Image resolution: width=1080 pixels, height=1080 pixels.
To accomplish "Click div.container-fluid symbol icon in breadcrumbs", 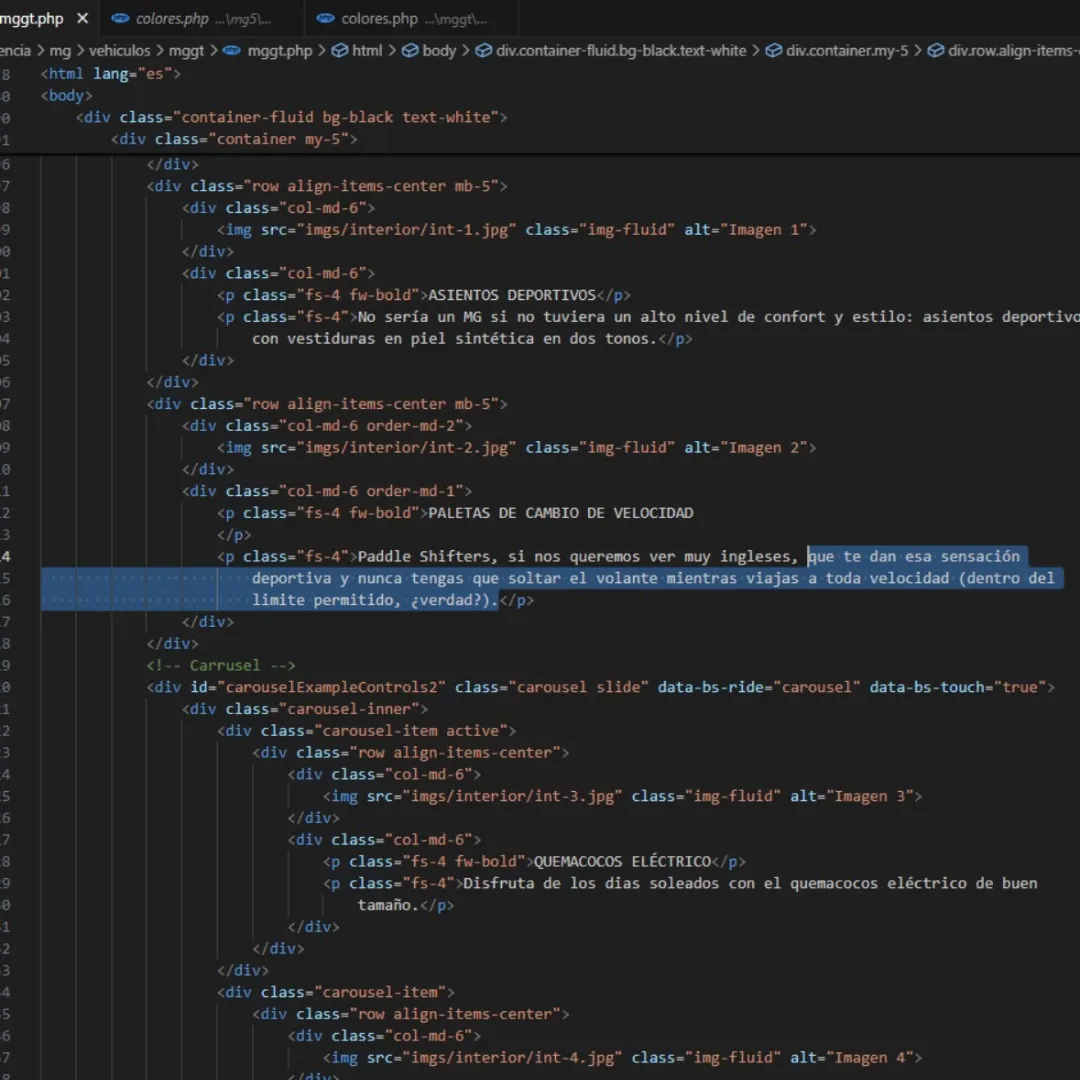I will [x=484, y=50].
